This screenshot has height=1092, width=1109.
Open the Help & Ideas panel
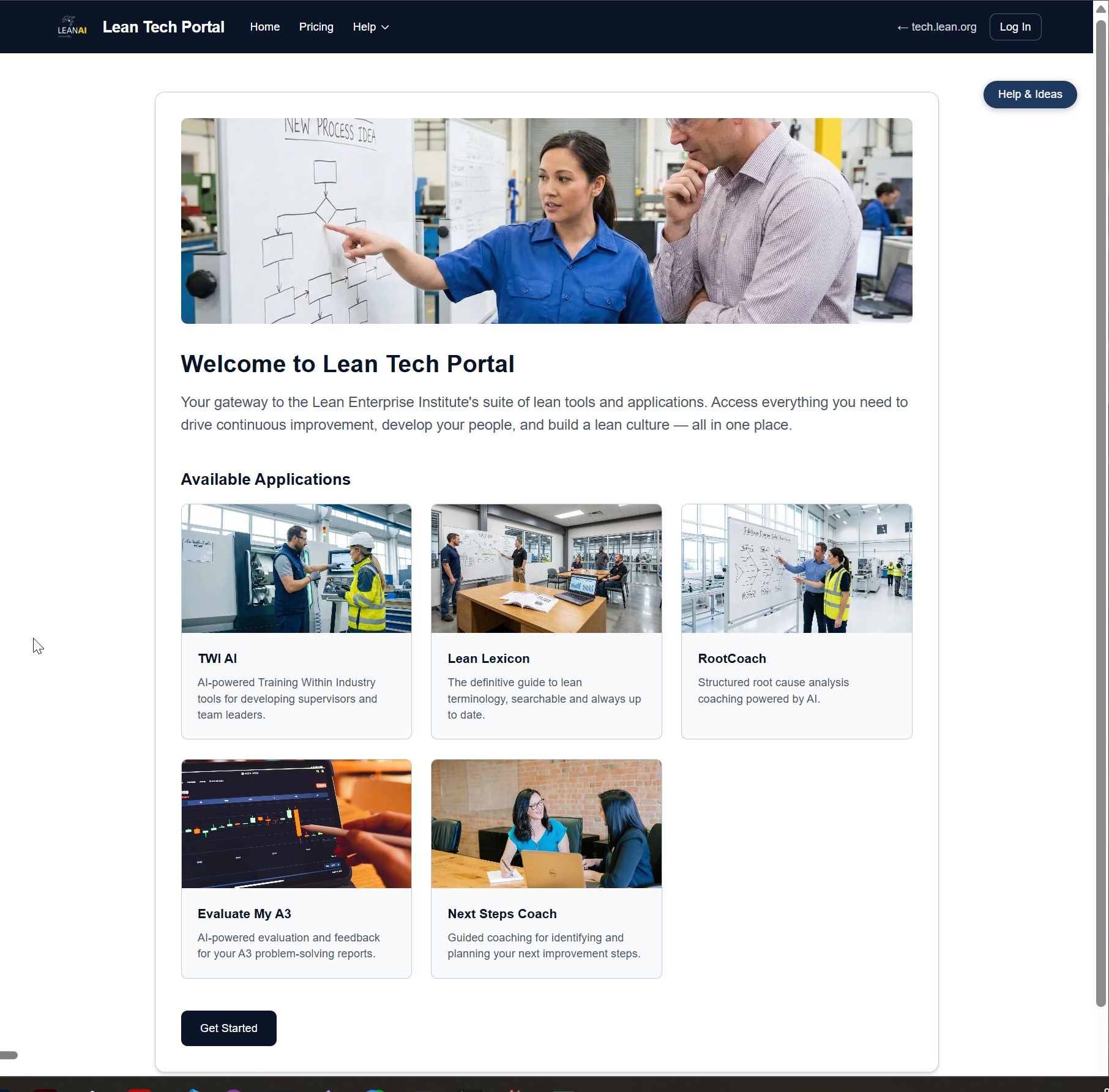1029,94
